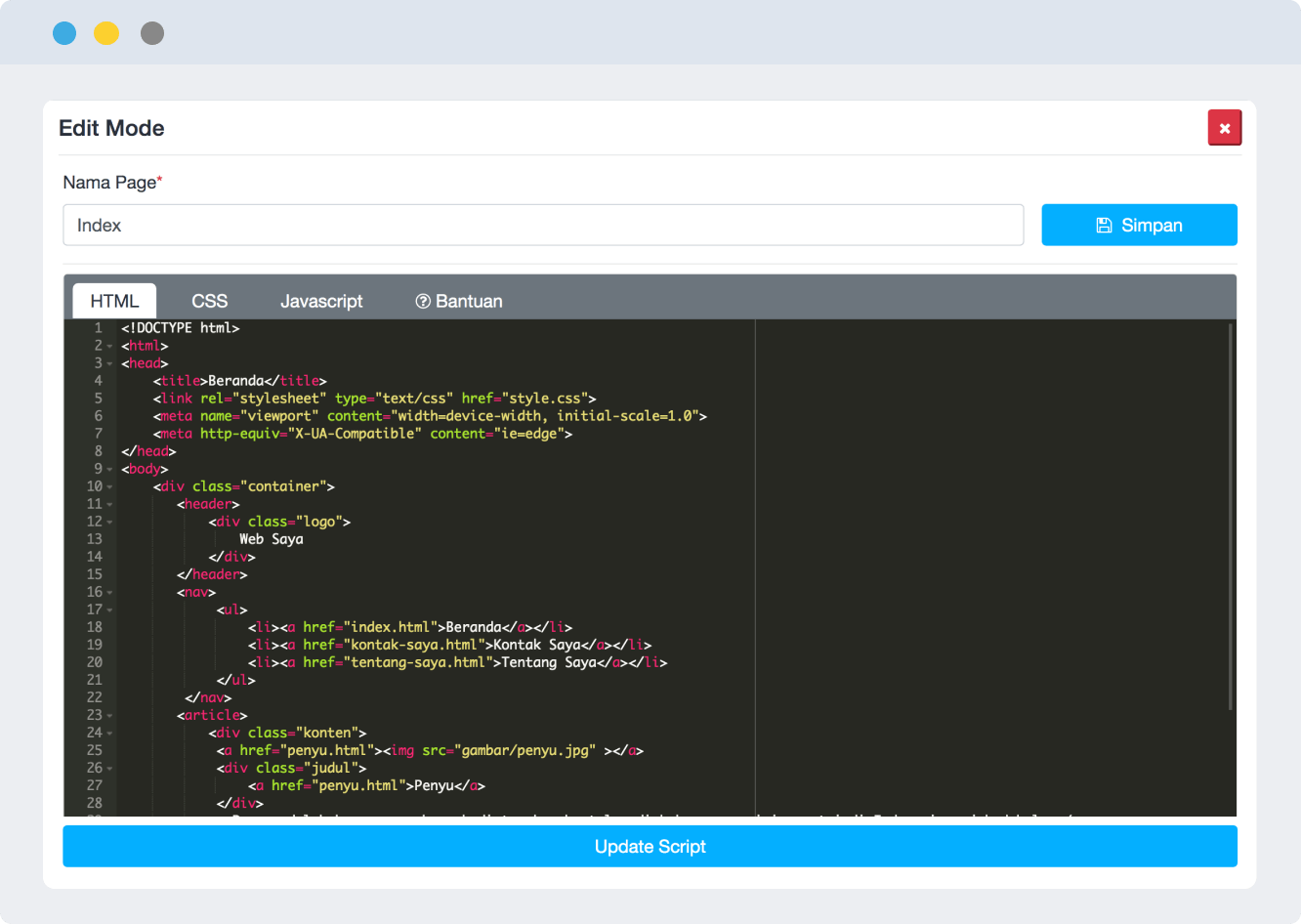The height and width of the screenshot is (924, 1301).
Task: Place cursor in "<!DOCTYPE html>" line
Action: click(x=181, y=328)
